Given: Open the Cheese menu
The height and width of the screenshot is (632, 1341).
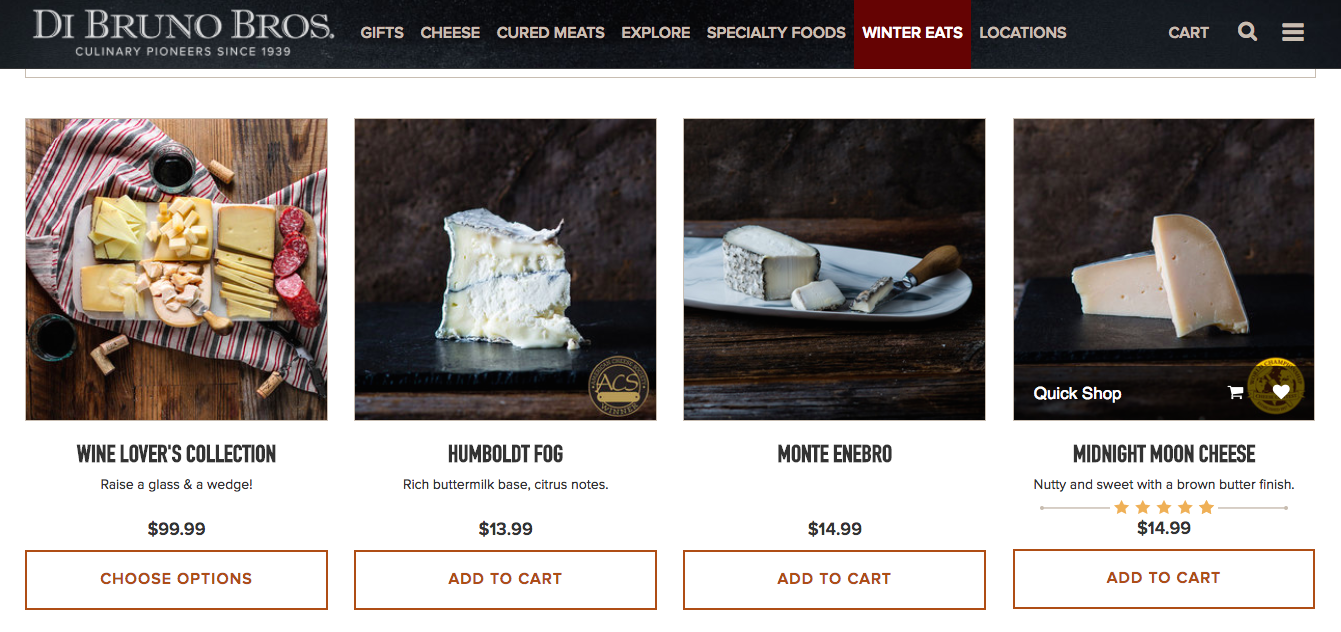Looking at the screenshot, I should (450, 33).
